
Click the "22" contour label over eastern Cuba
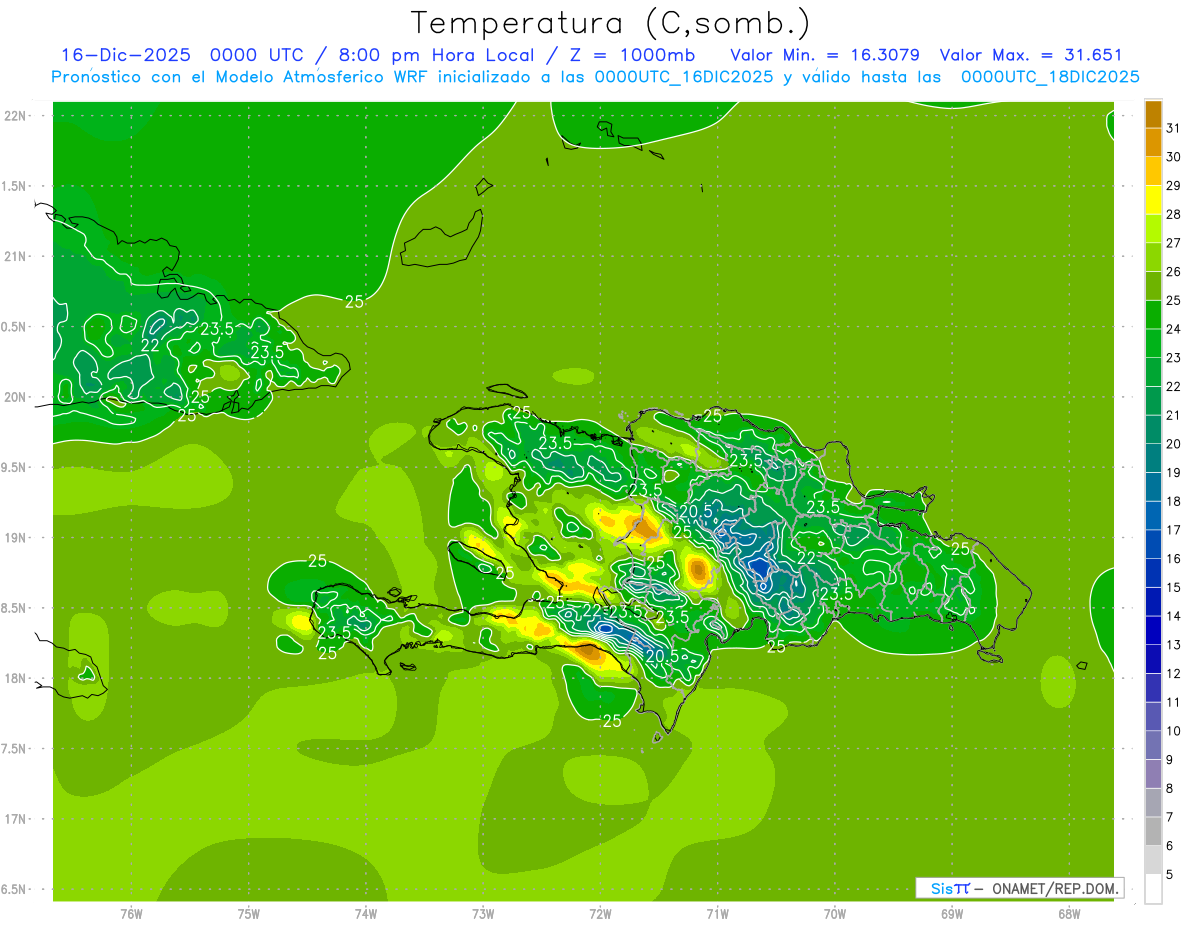click(x=150, y=346)
